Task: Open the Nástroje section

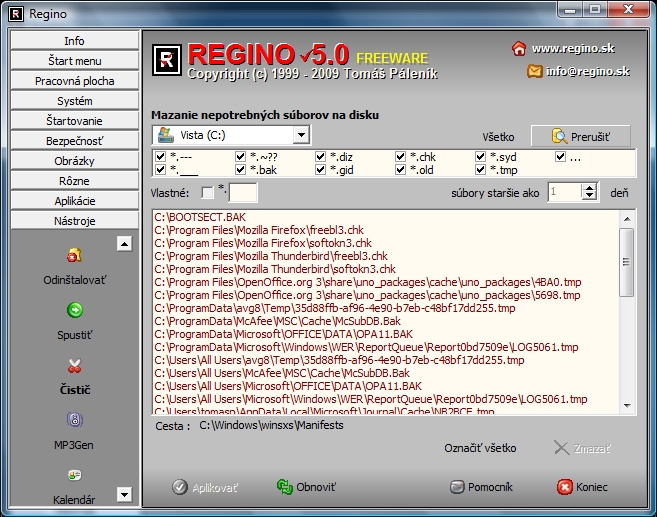Action: click(x=75, y=221)
